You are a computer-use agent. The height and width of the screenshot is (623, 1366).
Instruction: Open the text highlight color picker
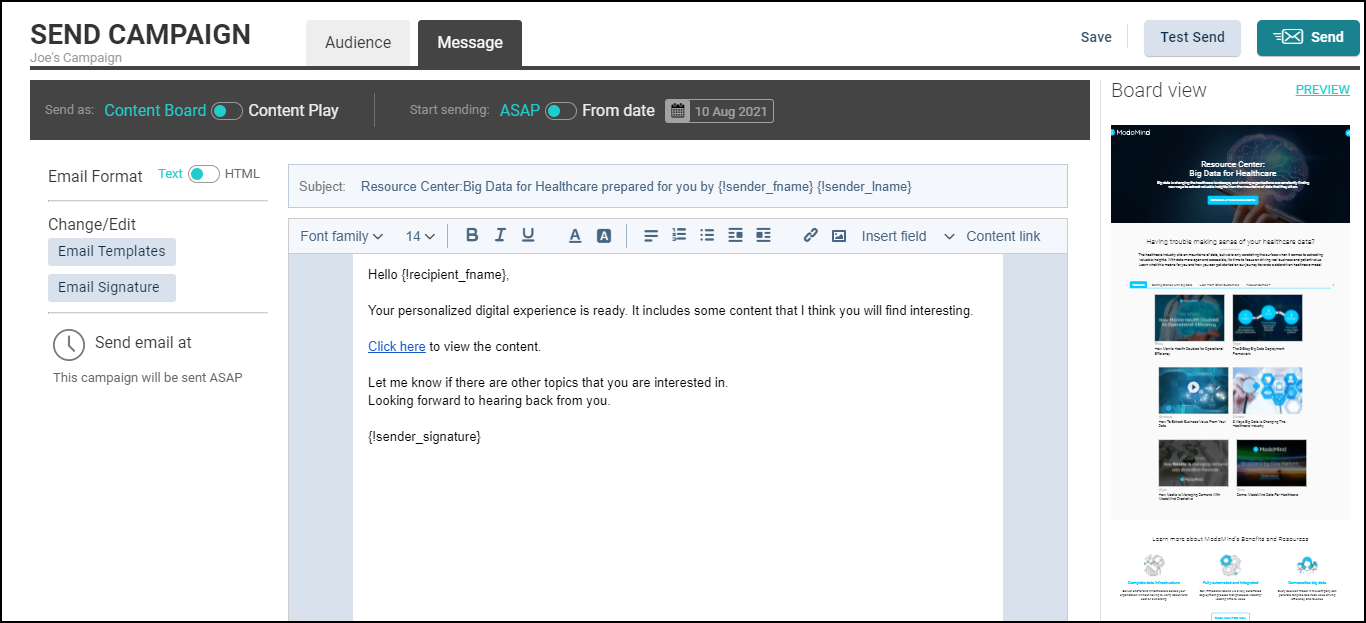(604, 236)
